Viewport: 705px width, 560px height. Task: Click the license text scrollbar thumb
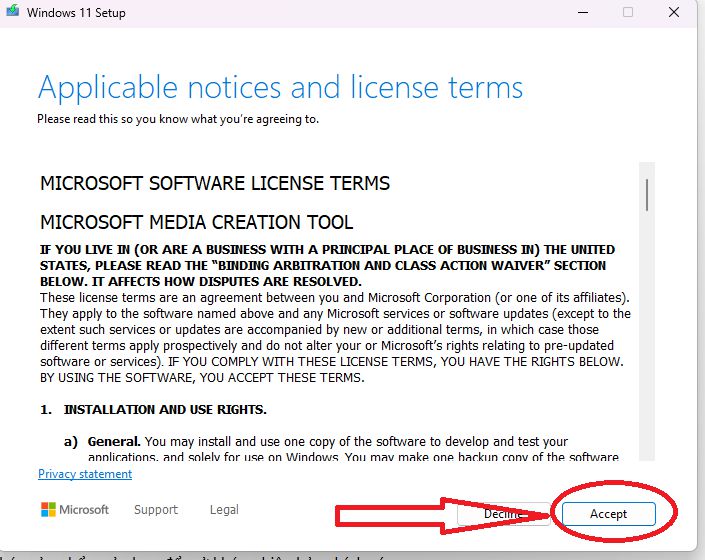click(x=647, y=194)
